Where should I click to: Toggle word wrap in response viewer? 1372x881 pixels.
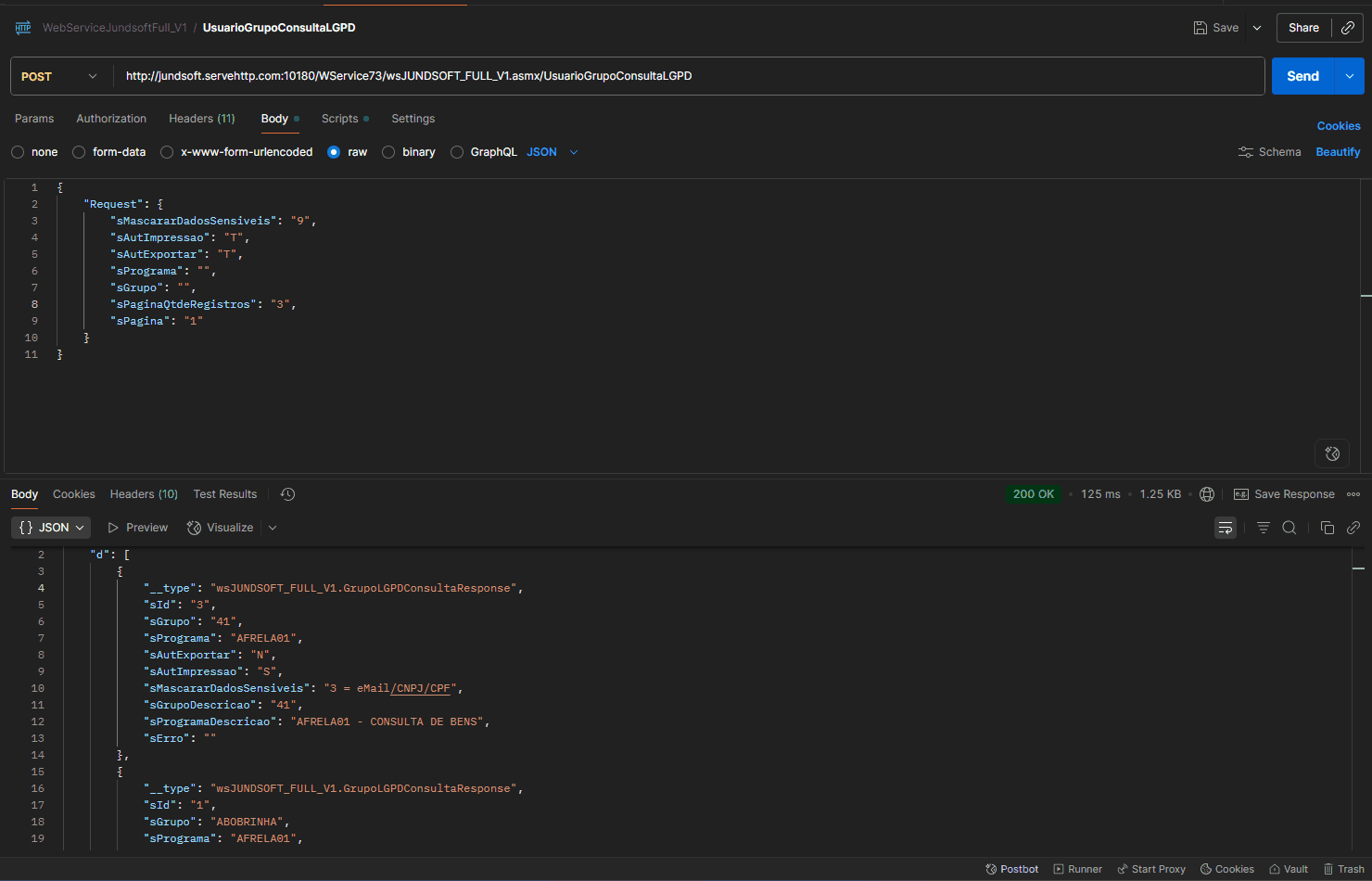pyautogui.click(x=1226, y=528)
